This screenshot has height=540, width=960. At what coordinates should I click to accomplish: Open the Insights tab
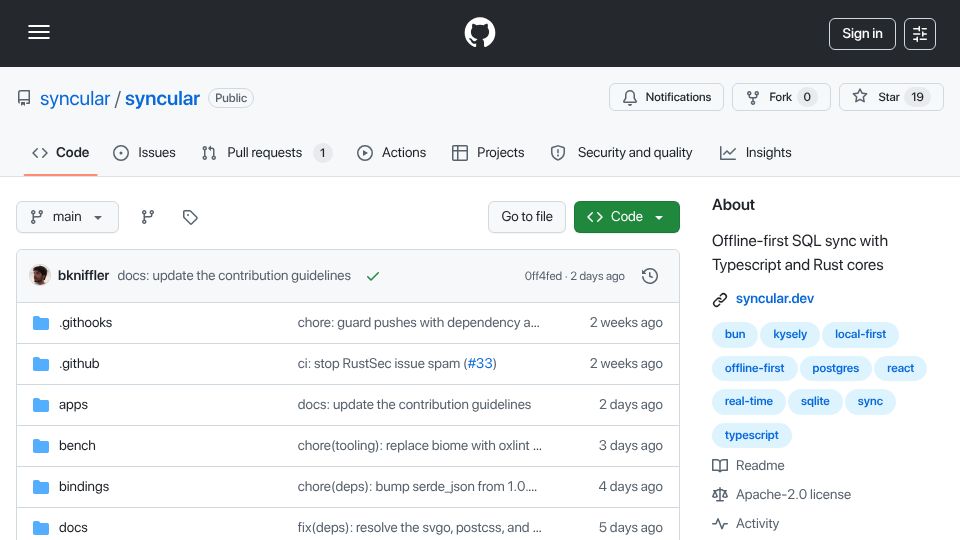756,152
